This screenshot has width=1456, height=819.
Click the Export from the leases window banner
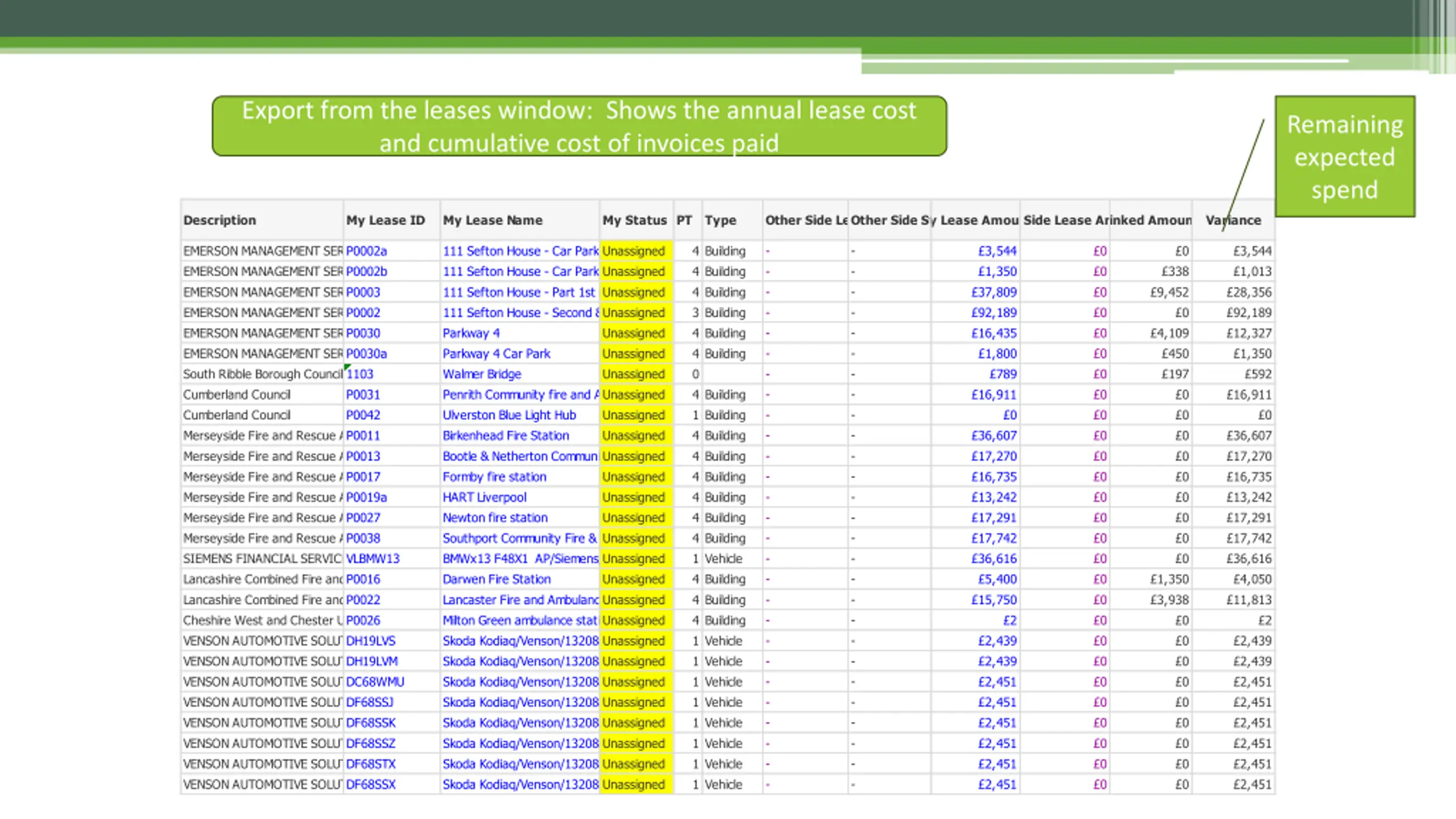tap(579, 126)
